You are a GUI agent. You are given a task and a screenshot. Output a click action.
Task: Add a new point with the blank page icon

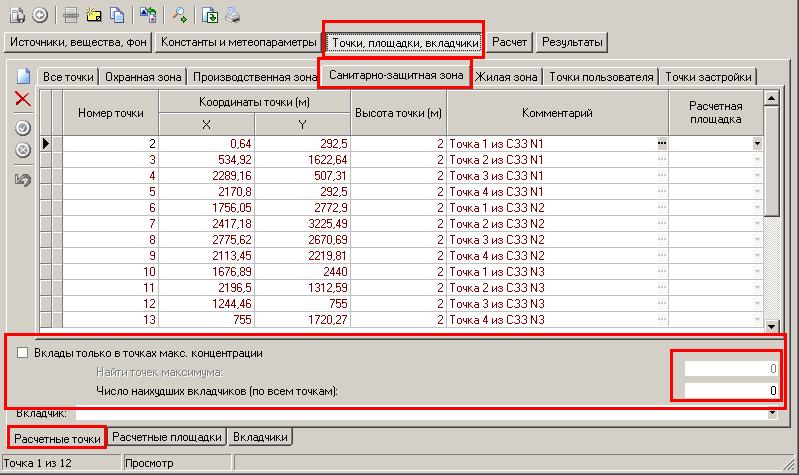tap(22, 76)
